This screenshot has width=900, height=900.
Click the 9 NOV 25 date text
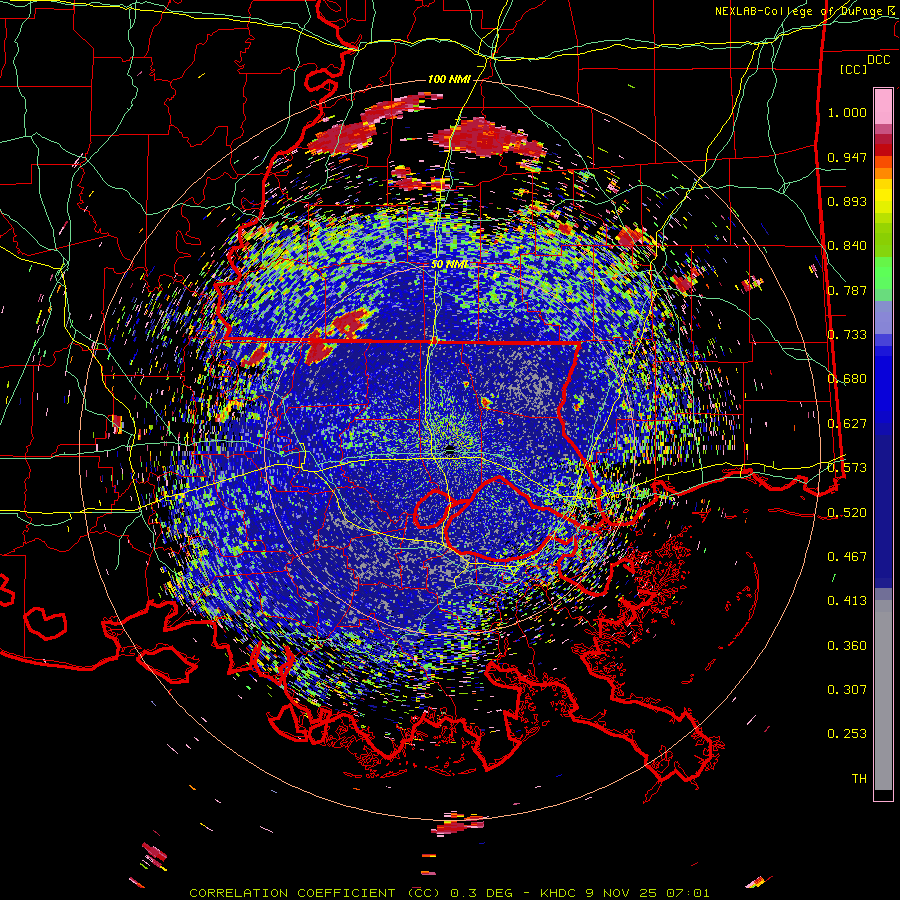point(621,893)
